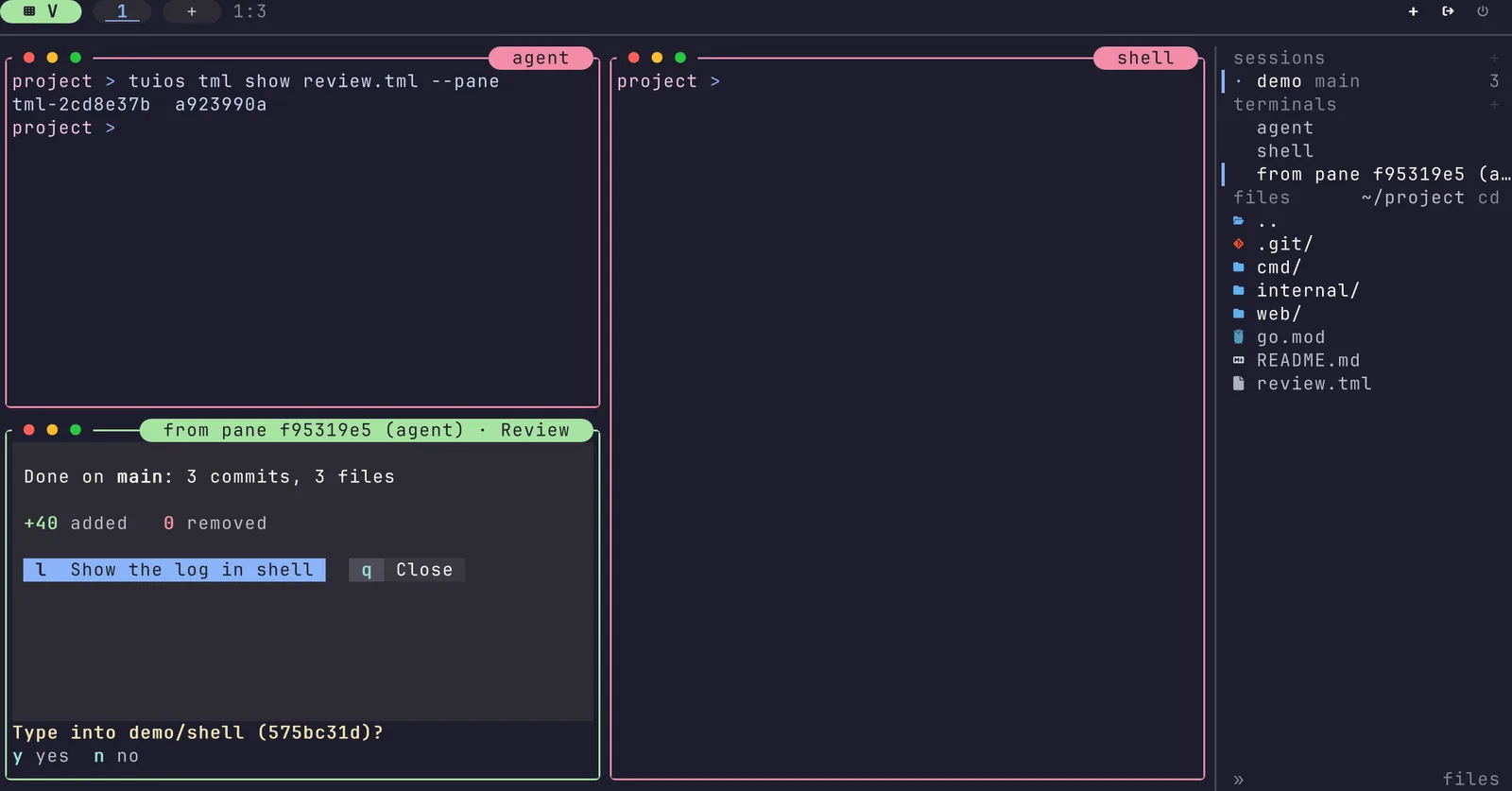Screen dimensions: 1512x791
Task: Open review.tml in the files list
Action: point(1314,384)
